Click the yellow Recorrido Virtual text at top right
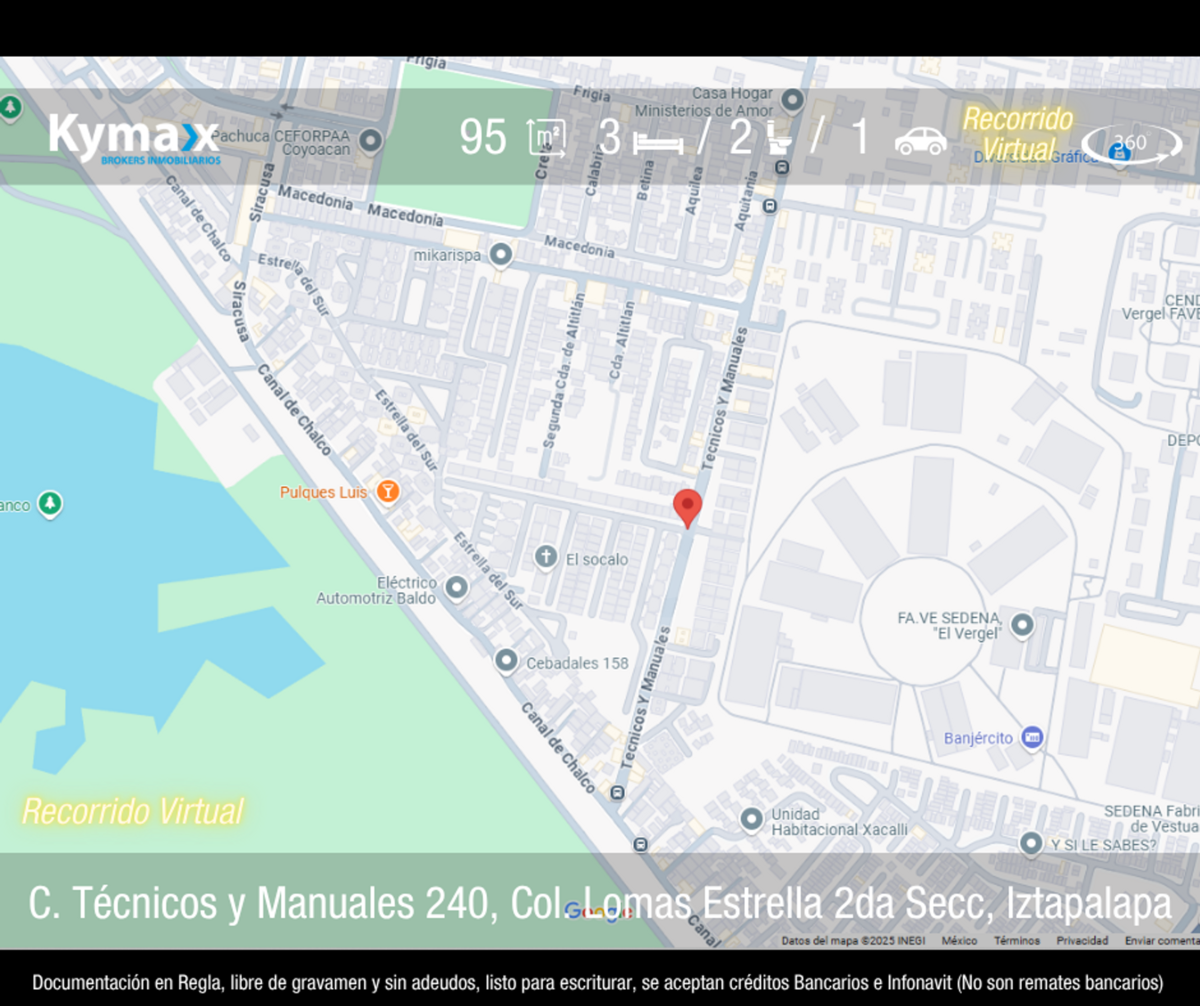Image resolution: width=1200 pixels, height=1006 pixels. (x=1017, y=134)
